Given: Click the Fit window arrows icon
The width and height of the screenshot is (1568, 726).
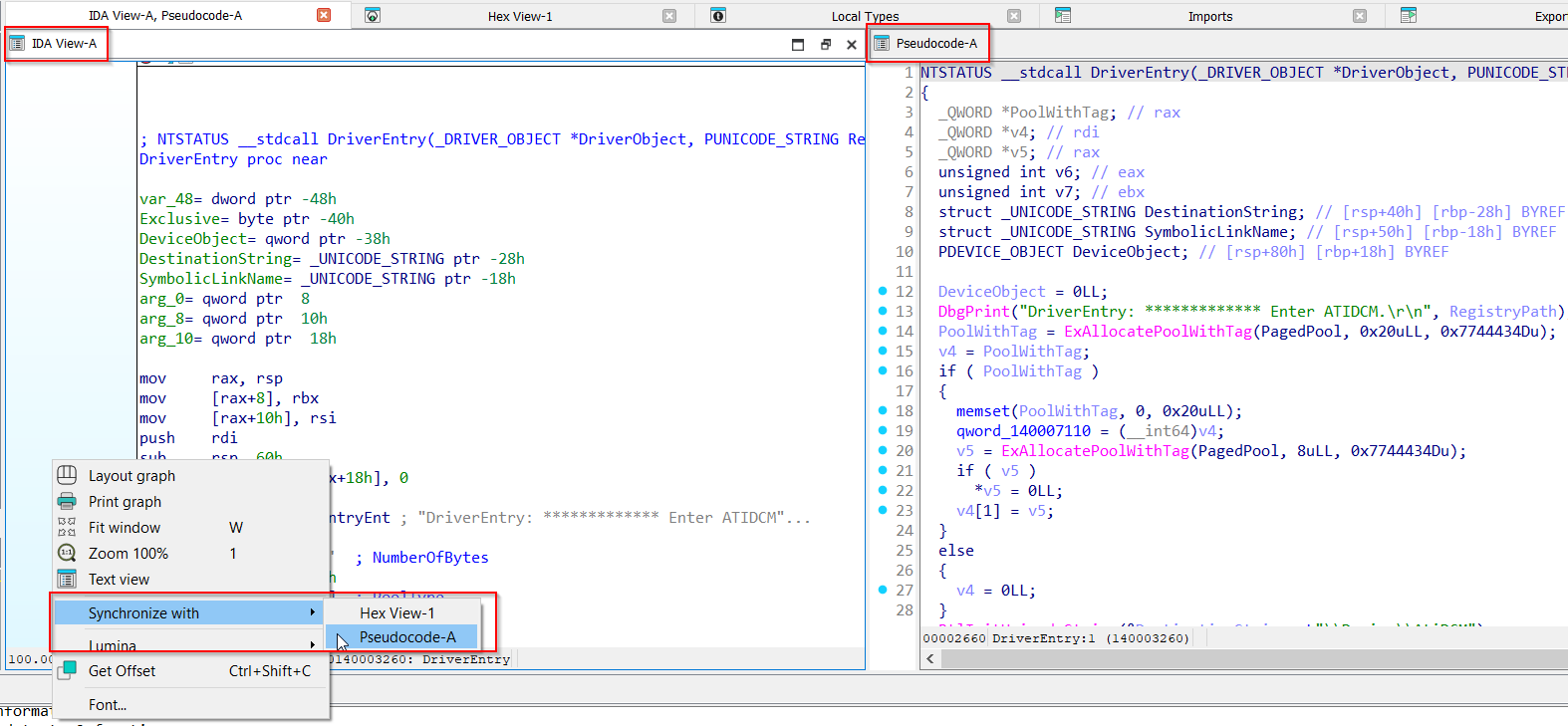Looking at the screenshot, I should click(x=67, y=527).
